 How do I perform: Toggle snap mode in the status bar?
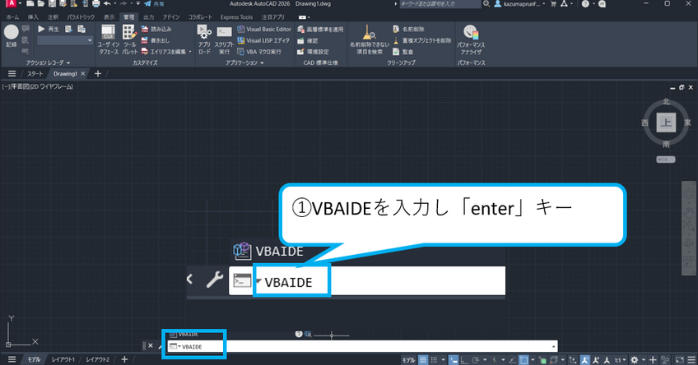tap(434, 360)
